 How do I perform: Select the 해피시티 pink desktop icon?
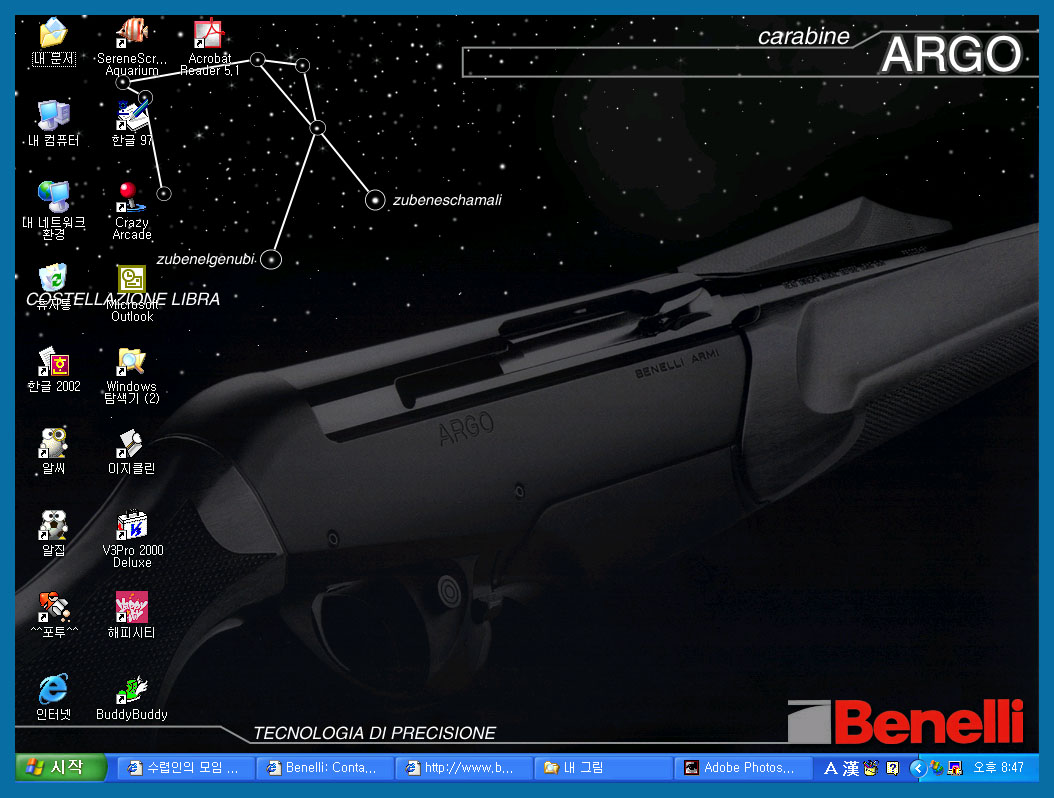pos(131,607)
